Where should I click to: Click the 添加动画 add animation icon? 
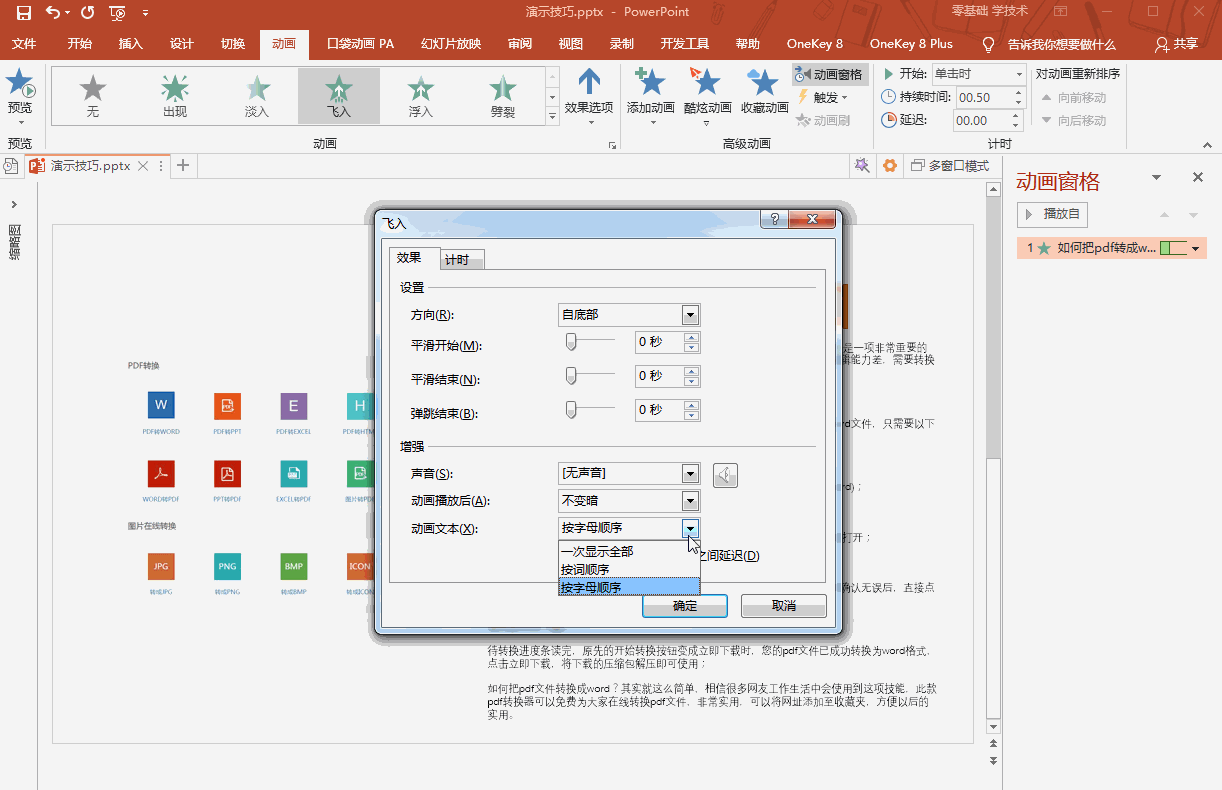tap(650, 82)
